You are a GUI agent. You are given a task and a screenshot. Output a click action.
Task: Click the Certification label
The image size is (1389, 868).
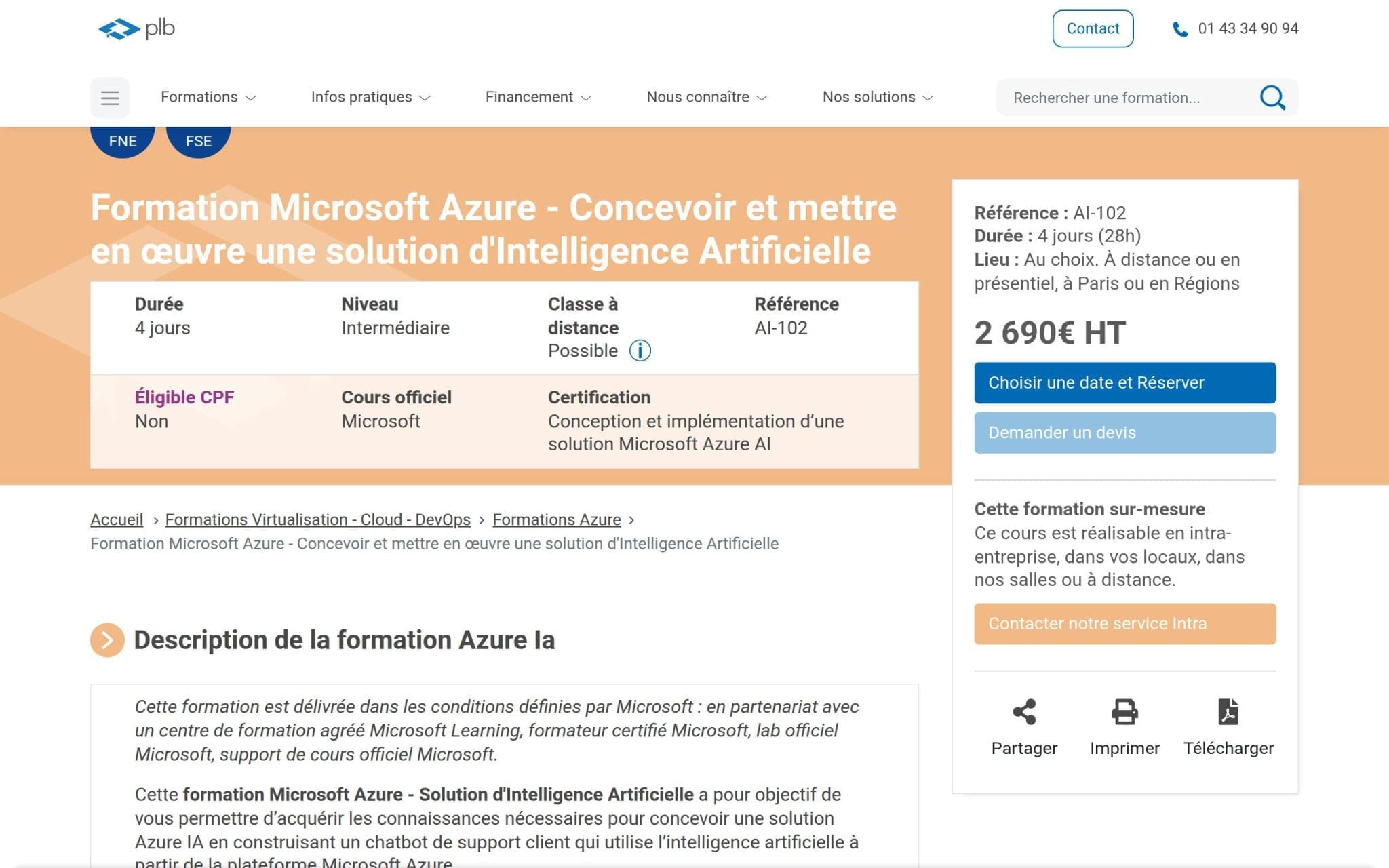click(599, 397)
